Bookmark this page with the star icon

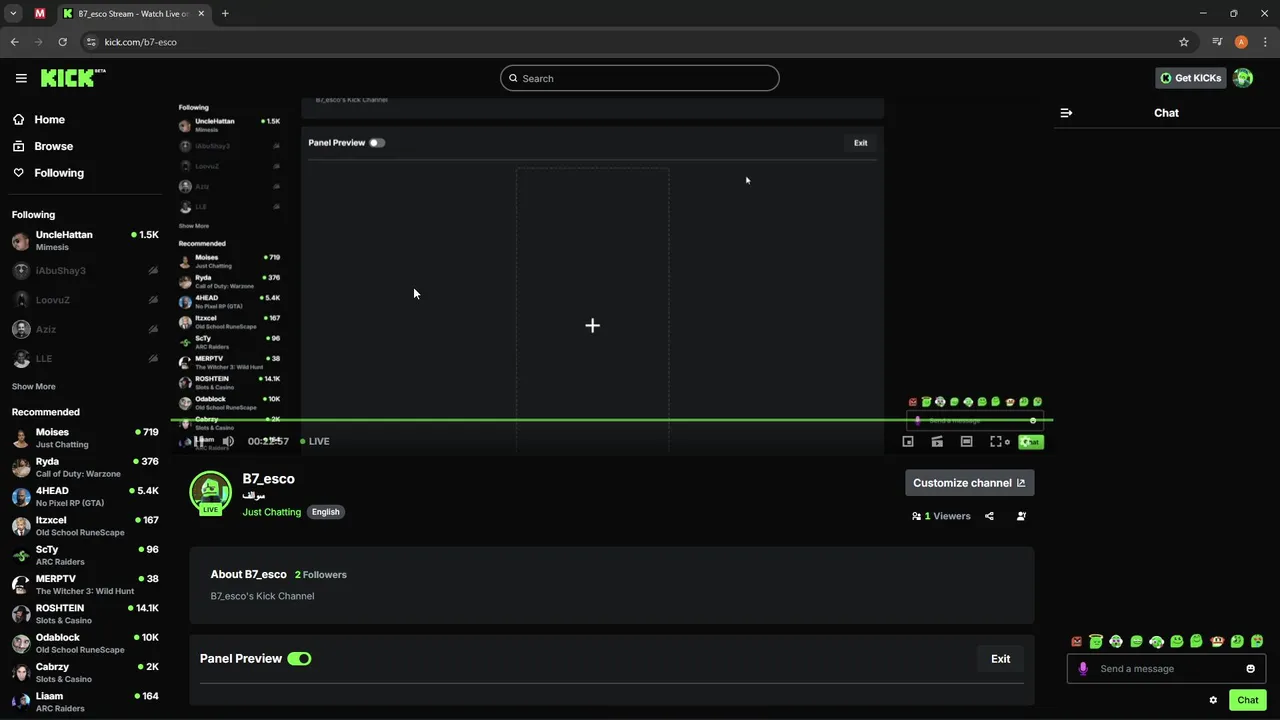(1184, 42)
